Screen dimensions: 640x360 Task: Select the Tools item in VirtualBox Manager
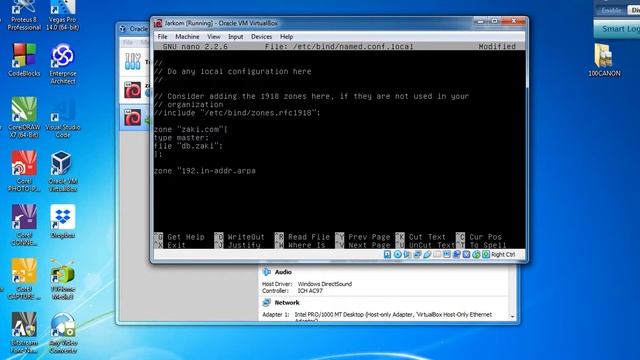[x=136, y=61]
